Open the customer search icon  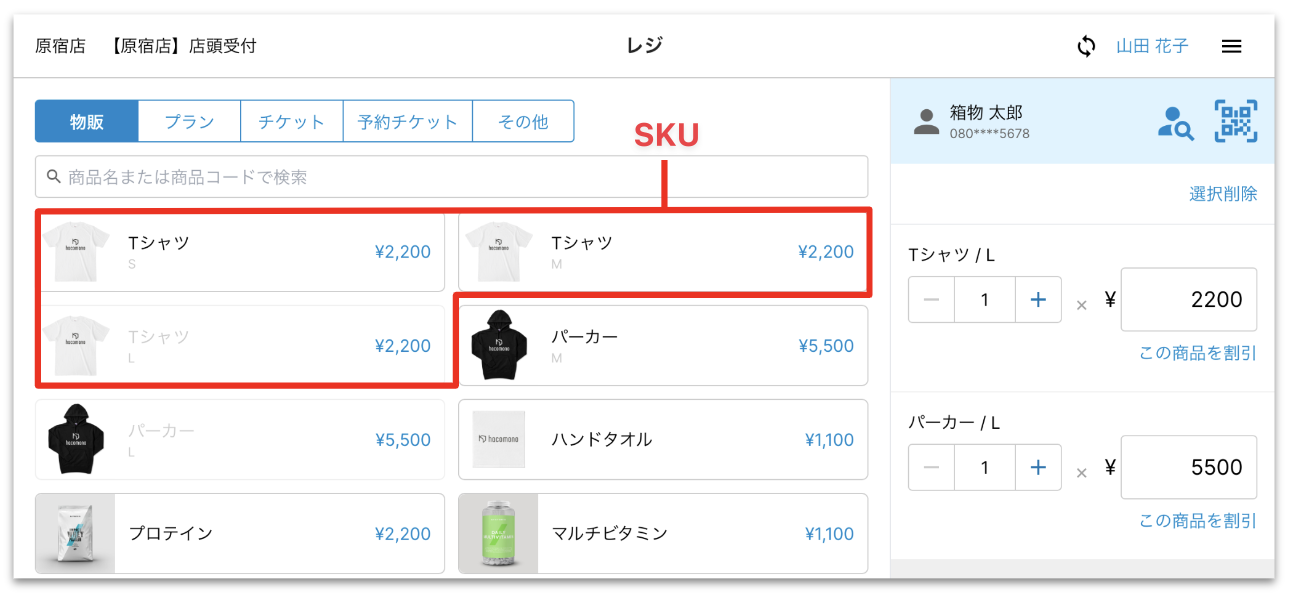(1175, 122)
